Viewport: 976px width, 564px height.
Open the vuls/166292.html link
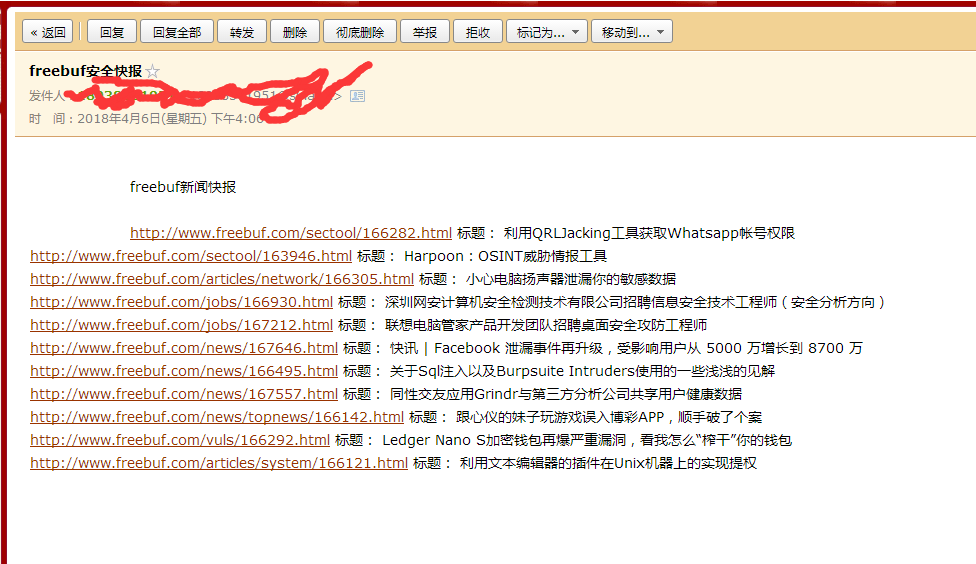tap(180, 440)
